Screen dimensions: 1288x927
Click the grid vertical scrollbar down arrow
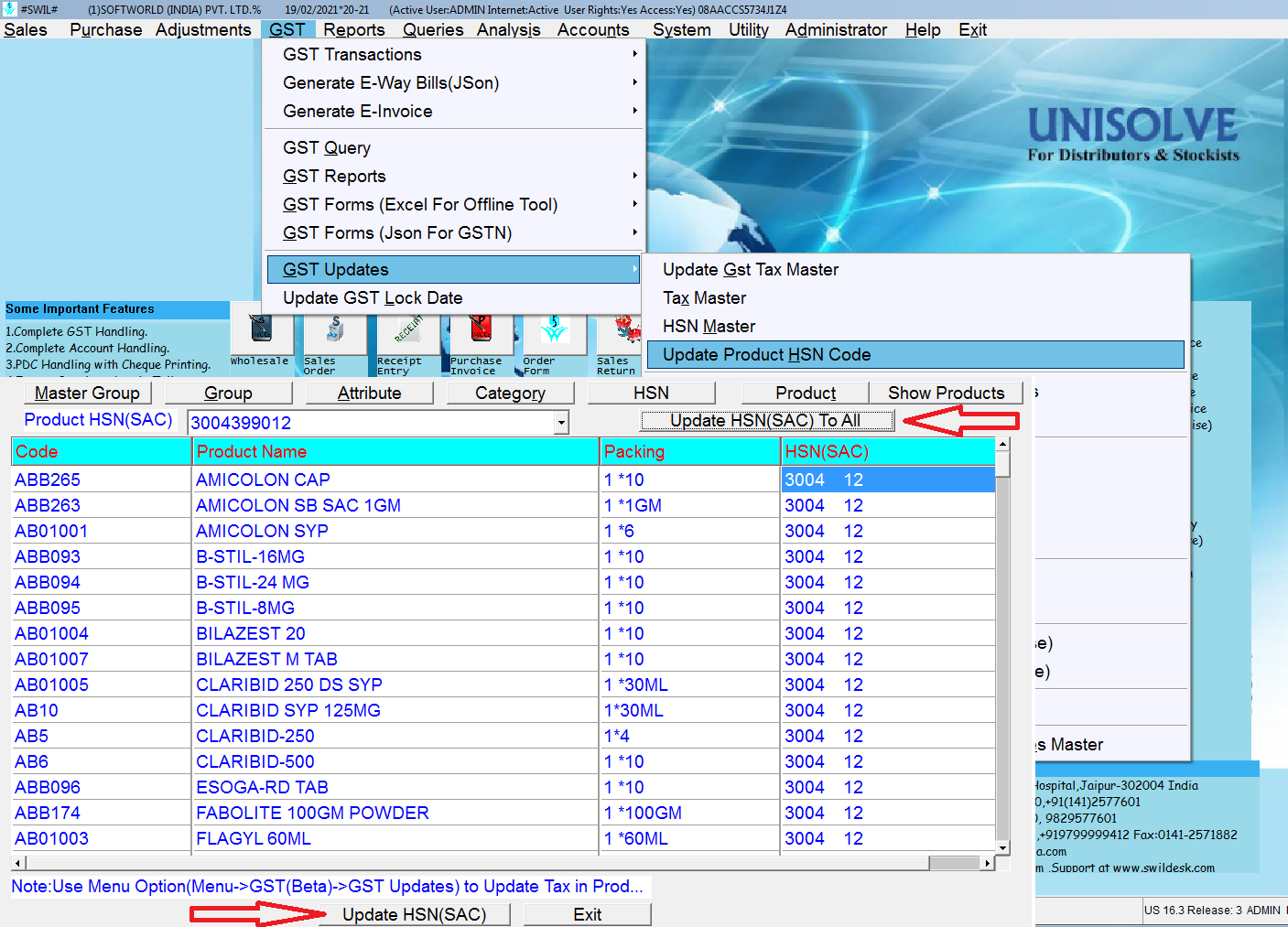(1003, 848)
